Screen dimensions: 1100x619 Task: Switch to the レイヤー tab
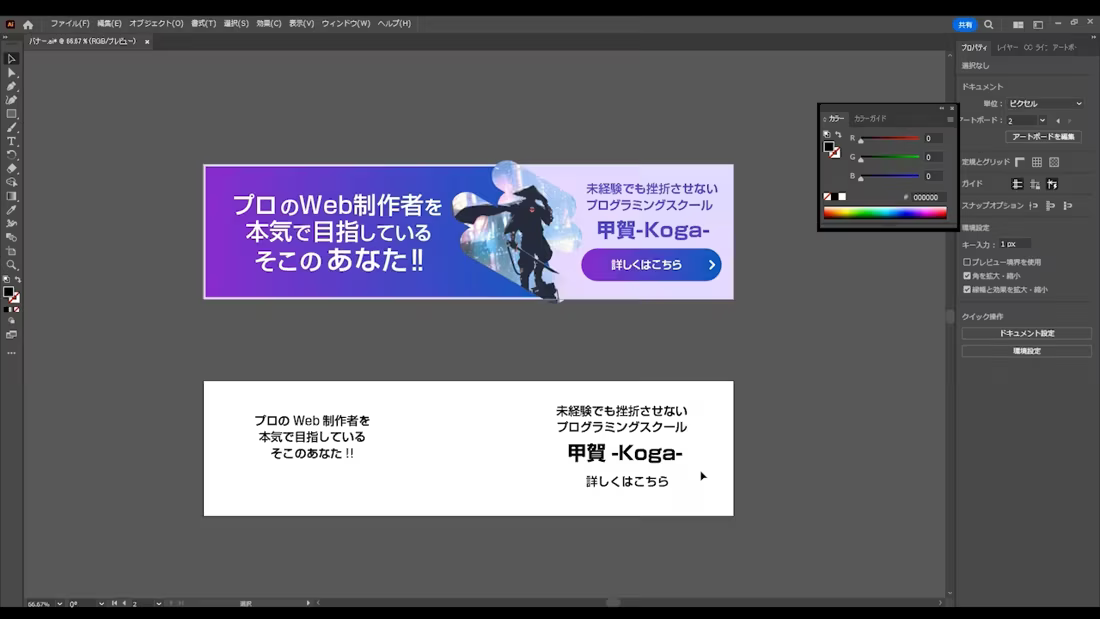point(1007,48)
